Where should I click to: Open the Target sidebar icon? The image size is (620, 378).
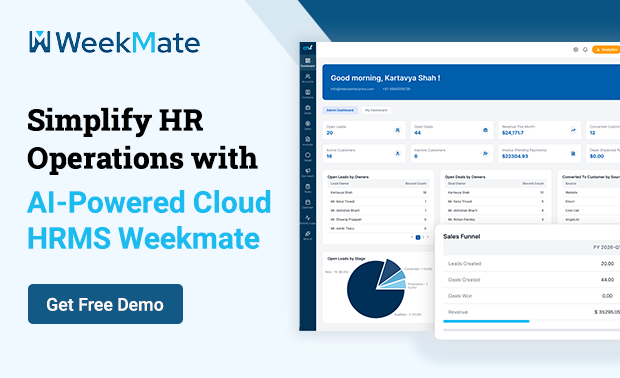coord(308,157)
